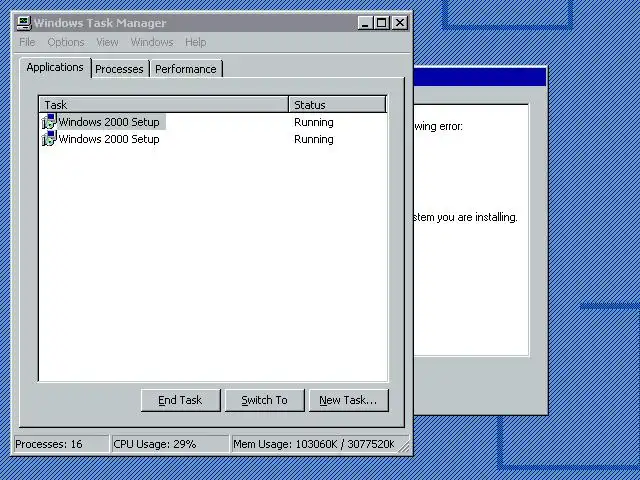Click the New Task... button

(x=349, y=400)
